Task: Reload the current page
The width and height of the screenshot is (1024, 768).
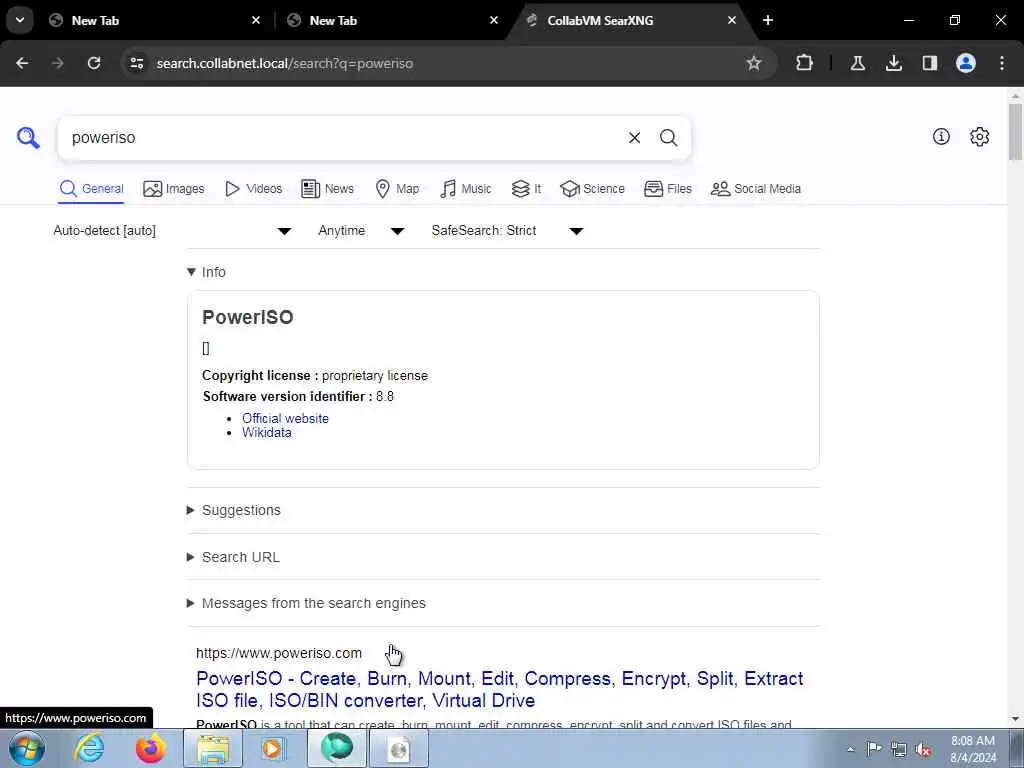Action: 94,63
